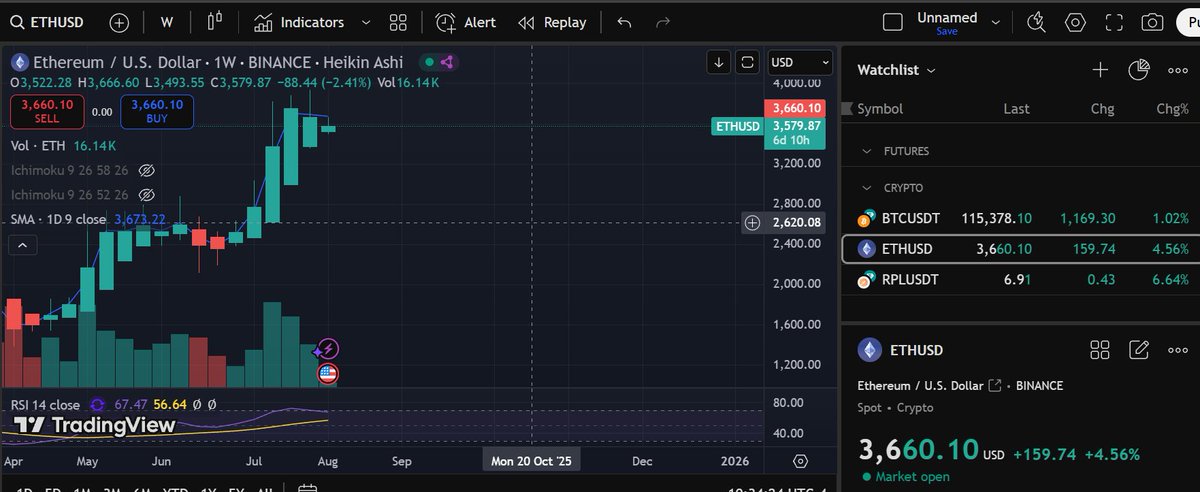1200x492 pixels.
Task: Start bar Replay mode
Action: pyautogui.click(x=554, y=22)
